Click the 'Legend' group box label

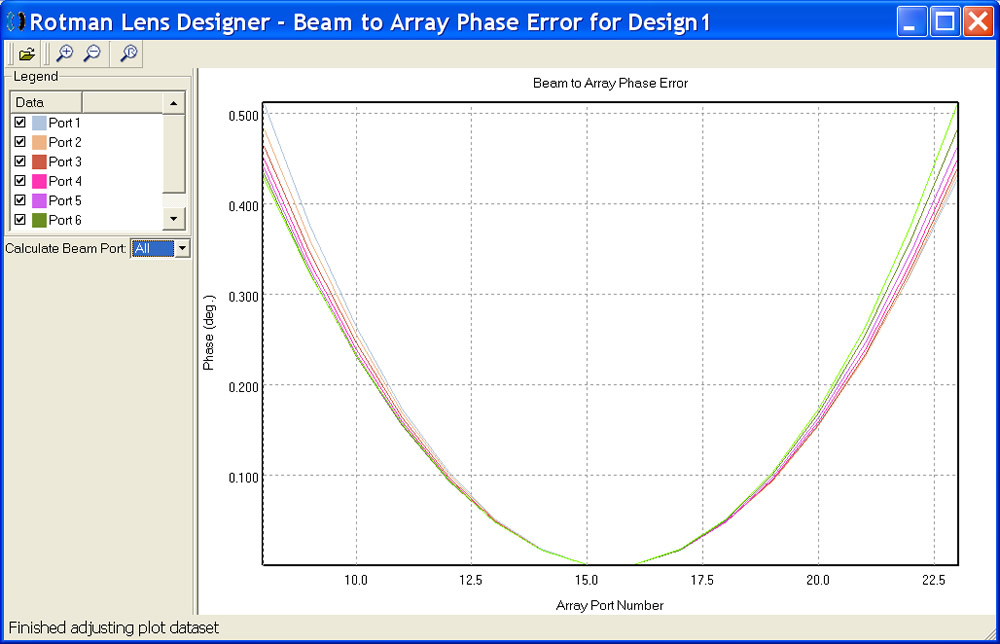point(36,77)
